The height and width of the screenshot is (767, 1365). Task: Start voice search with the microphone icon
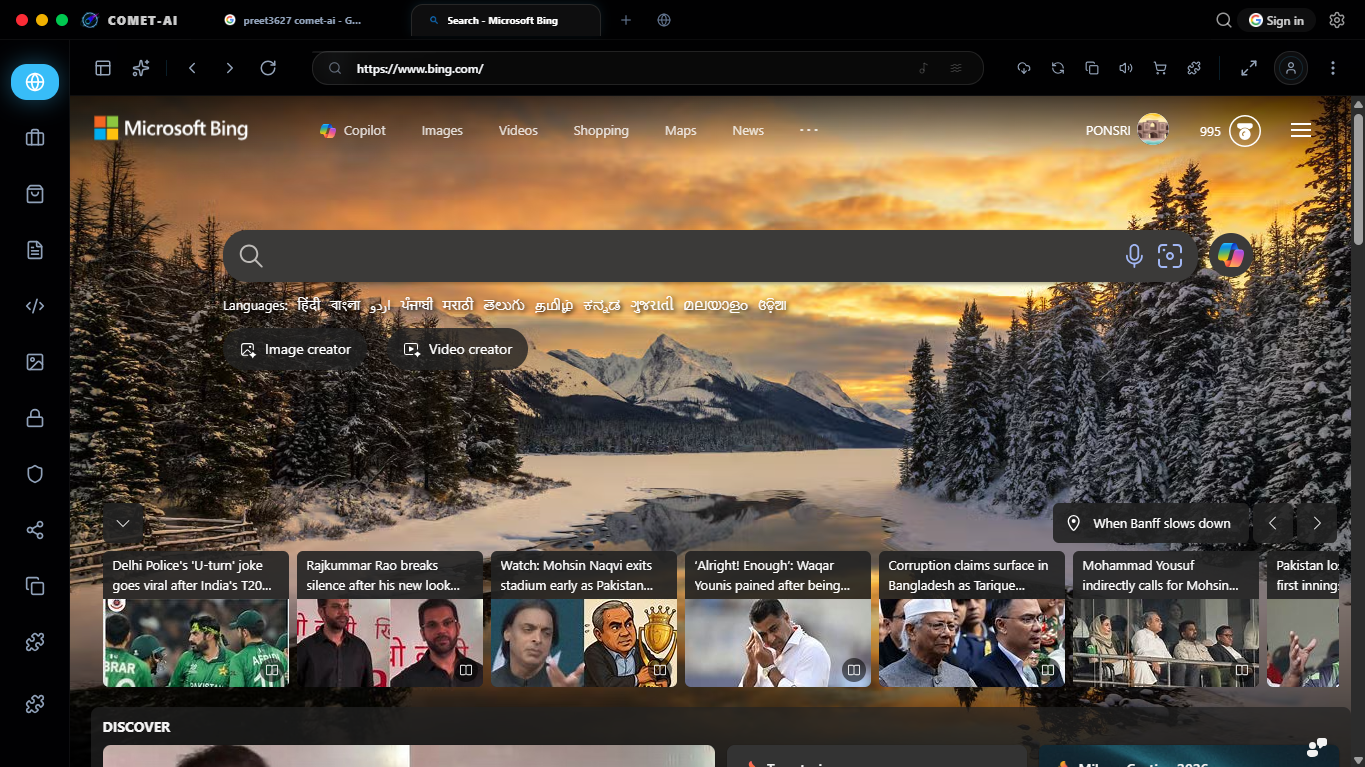[1134, 256]
